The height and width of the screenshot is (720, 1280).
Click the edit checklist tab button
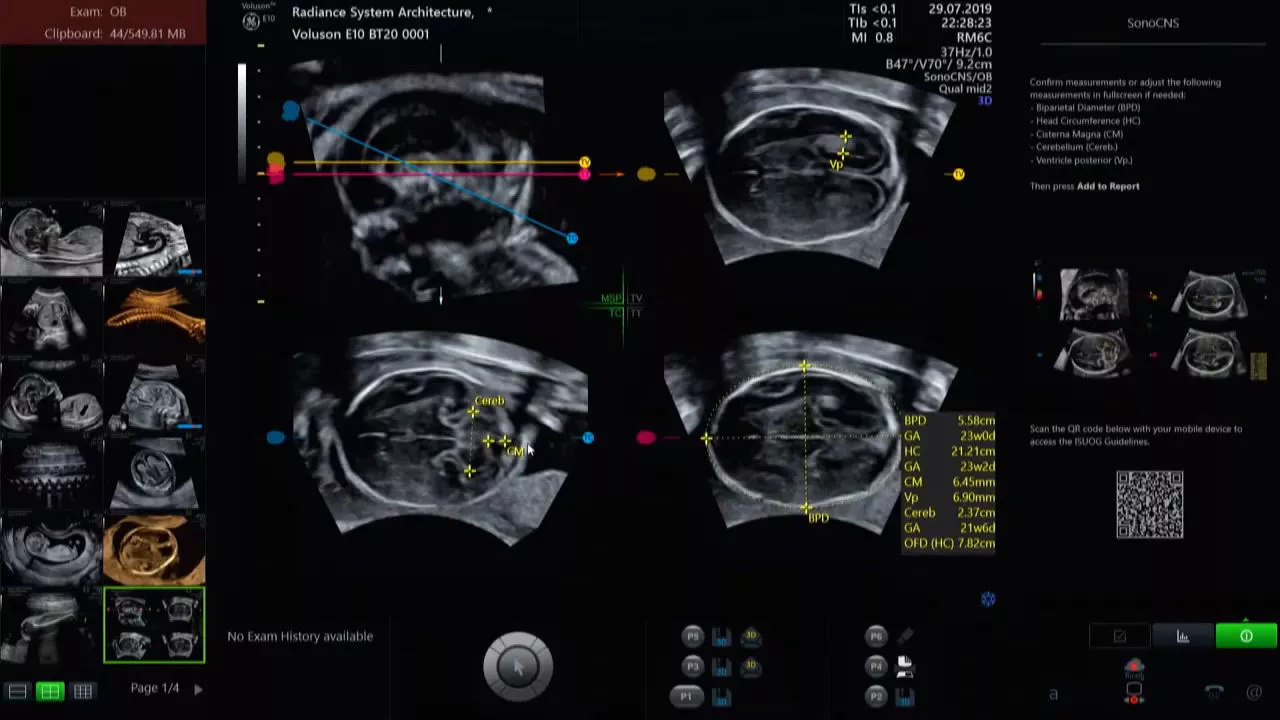pos(1119,636)
